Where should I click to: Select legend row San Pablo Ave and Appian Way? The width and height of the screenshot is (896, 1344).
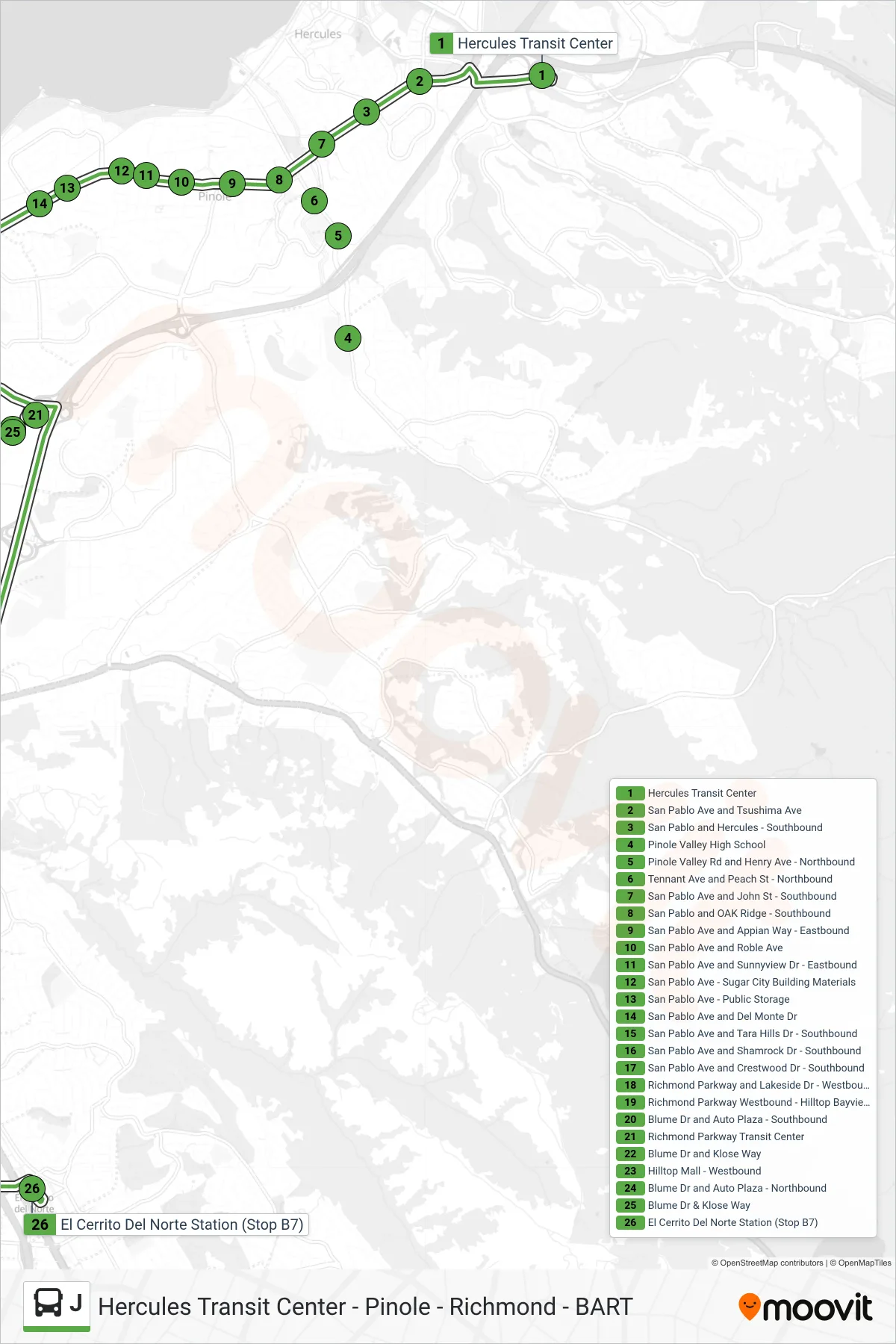pos(743,930)
